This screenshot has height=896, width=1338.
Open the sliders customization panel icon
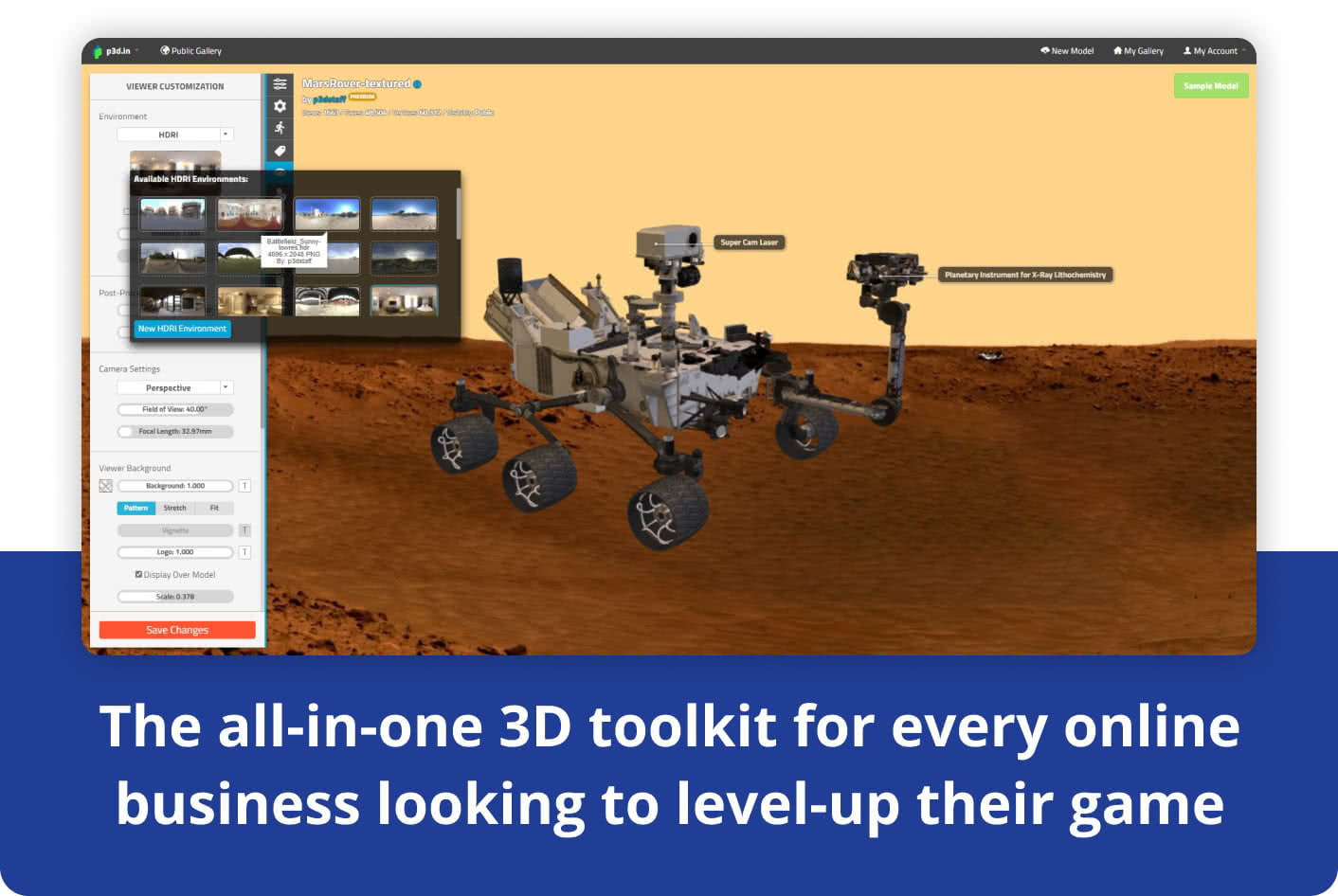[280, 84]
